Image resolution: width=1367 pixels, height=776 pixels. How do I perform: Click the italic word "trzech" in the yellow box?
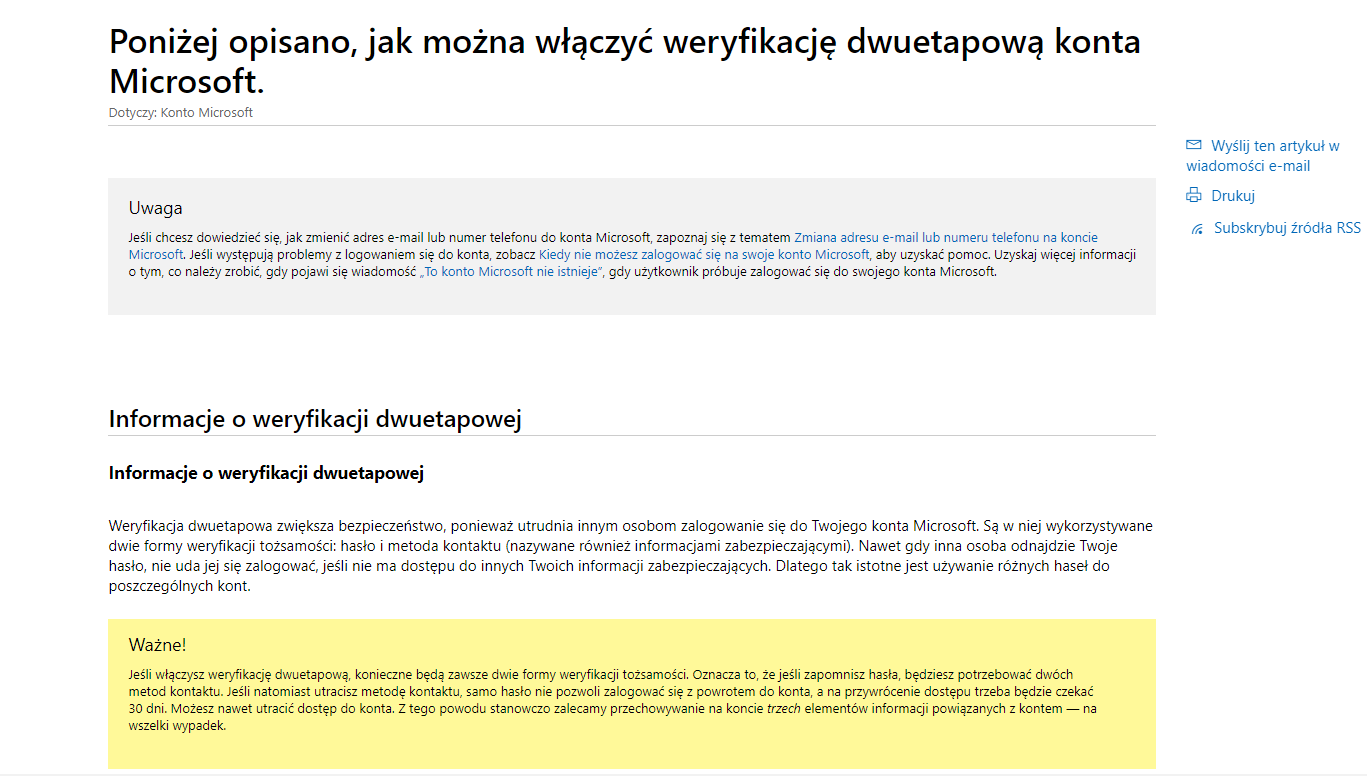click(x=784, y=709)
